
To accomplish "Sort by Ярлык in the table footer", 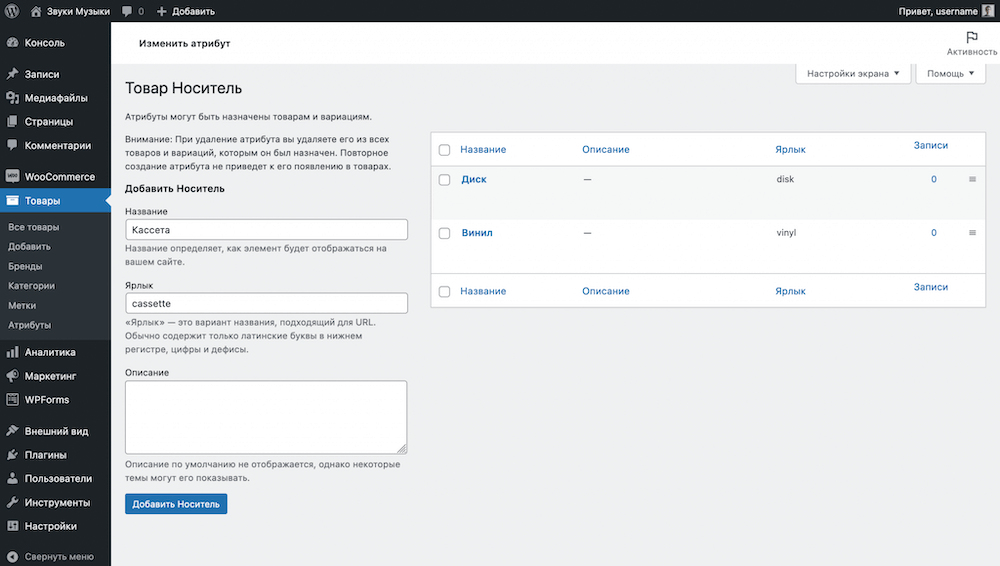I will 790,291.
